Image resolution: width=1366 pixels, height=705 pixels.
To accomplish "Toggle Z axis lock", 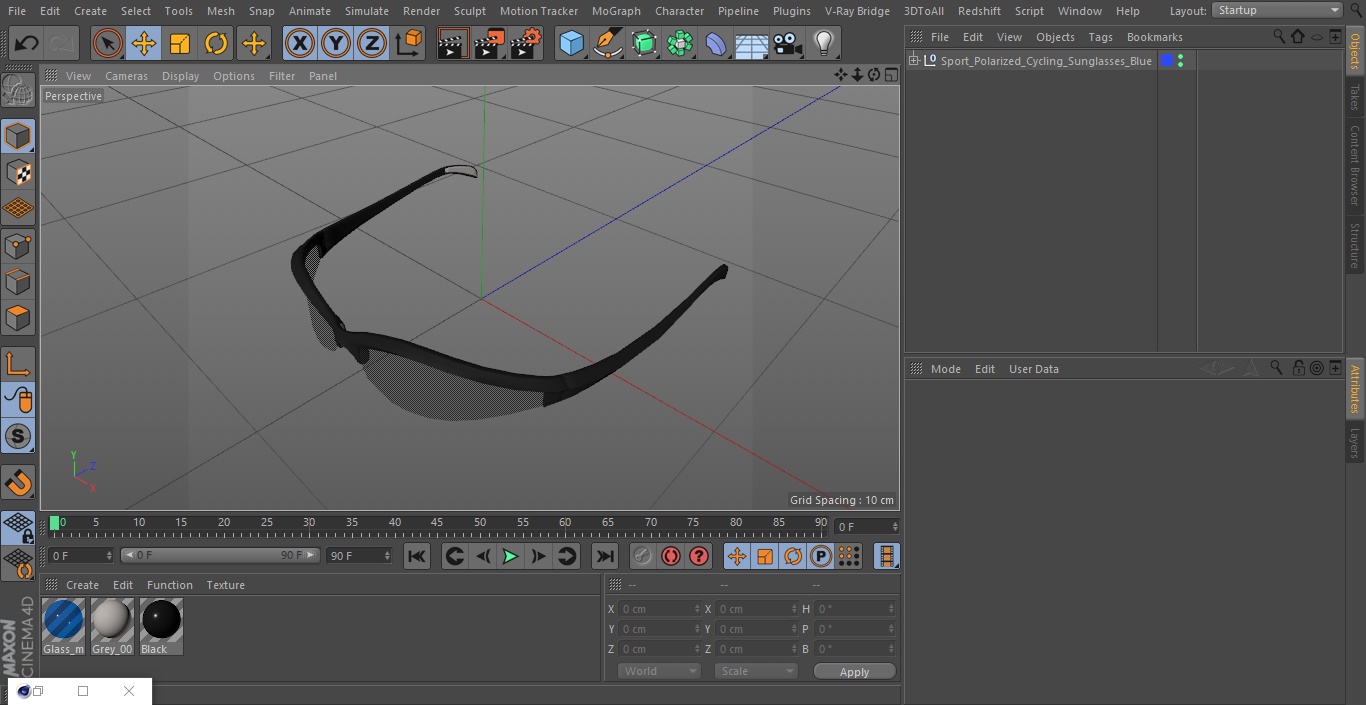I will point(372,43).
